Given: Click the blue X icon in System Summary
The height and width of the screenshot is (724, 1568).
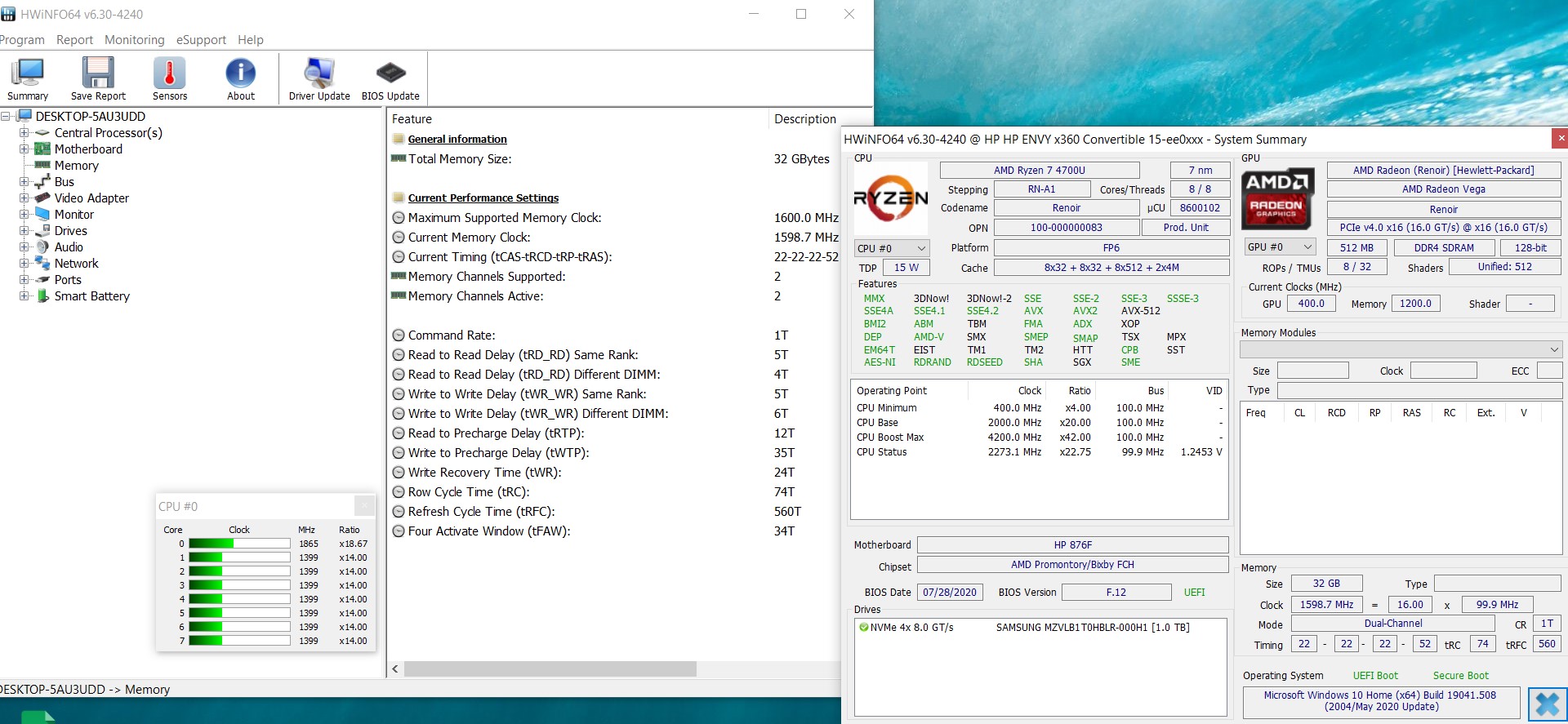Looking at the screenshot, I should tap(1547, 704).
